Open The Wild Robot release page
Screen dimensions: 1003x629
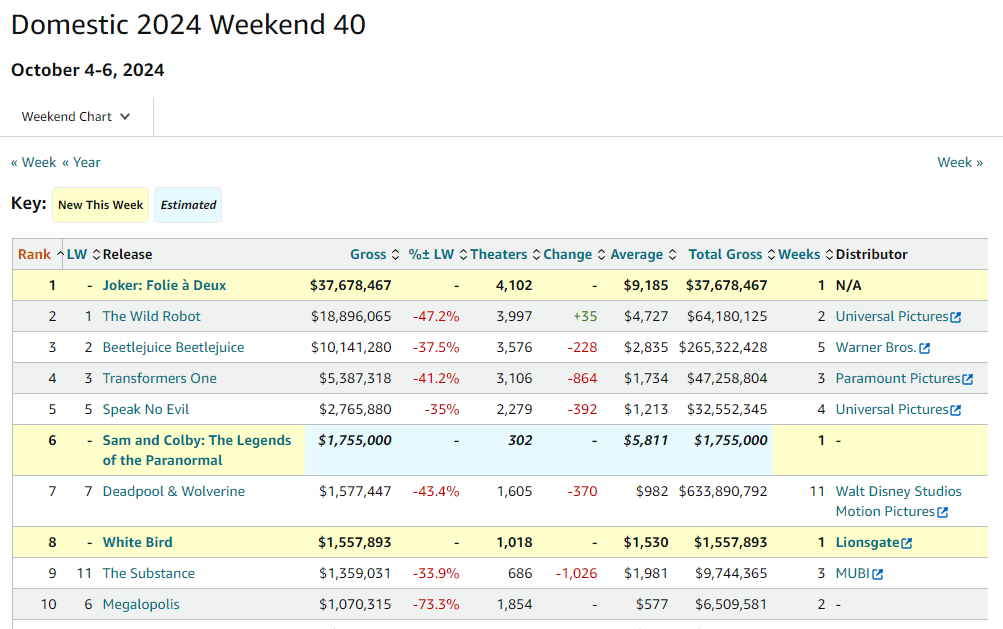tap(152, 316)
